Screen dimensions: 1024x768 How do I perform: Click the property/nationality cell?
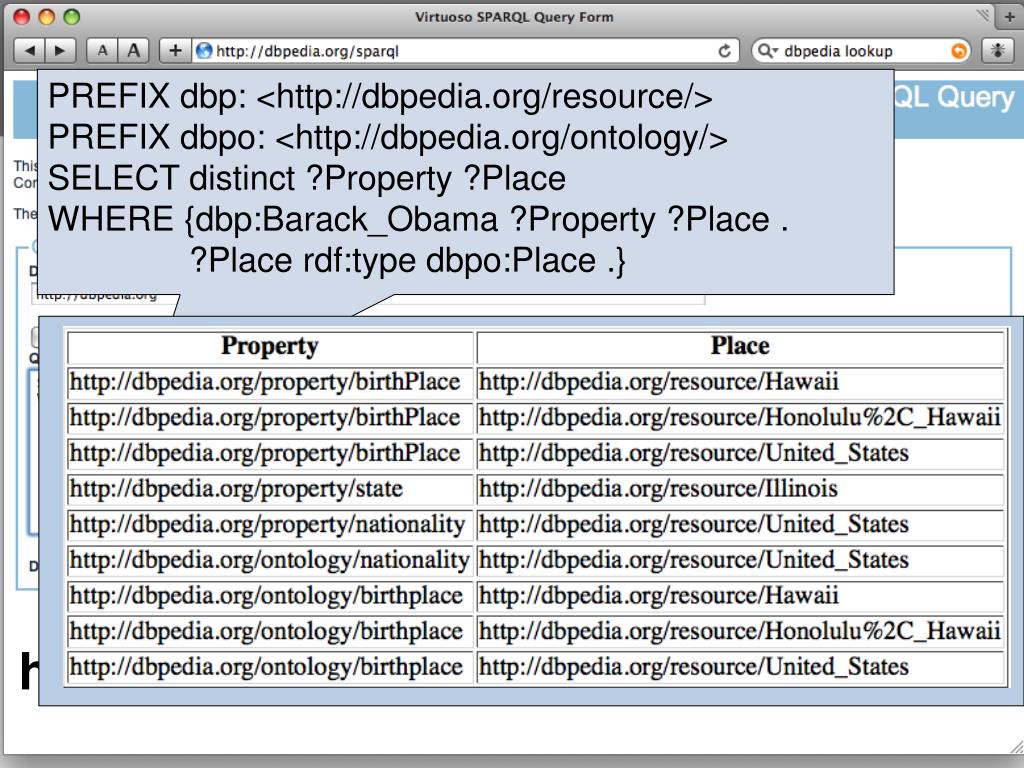(270, 525)
